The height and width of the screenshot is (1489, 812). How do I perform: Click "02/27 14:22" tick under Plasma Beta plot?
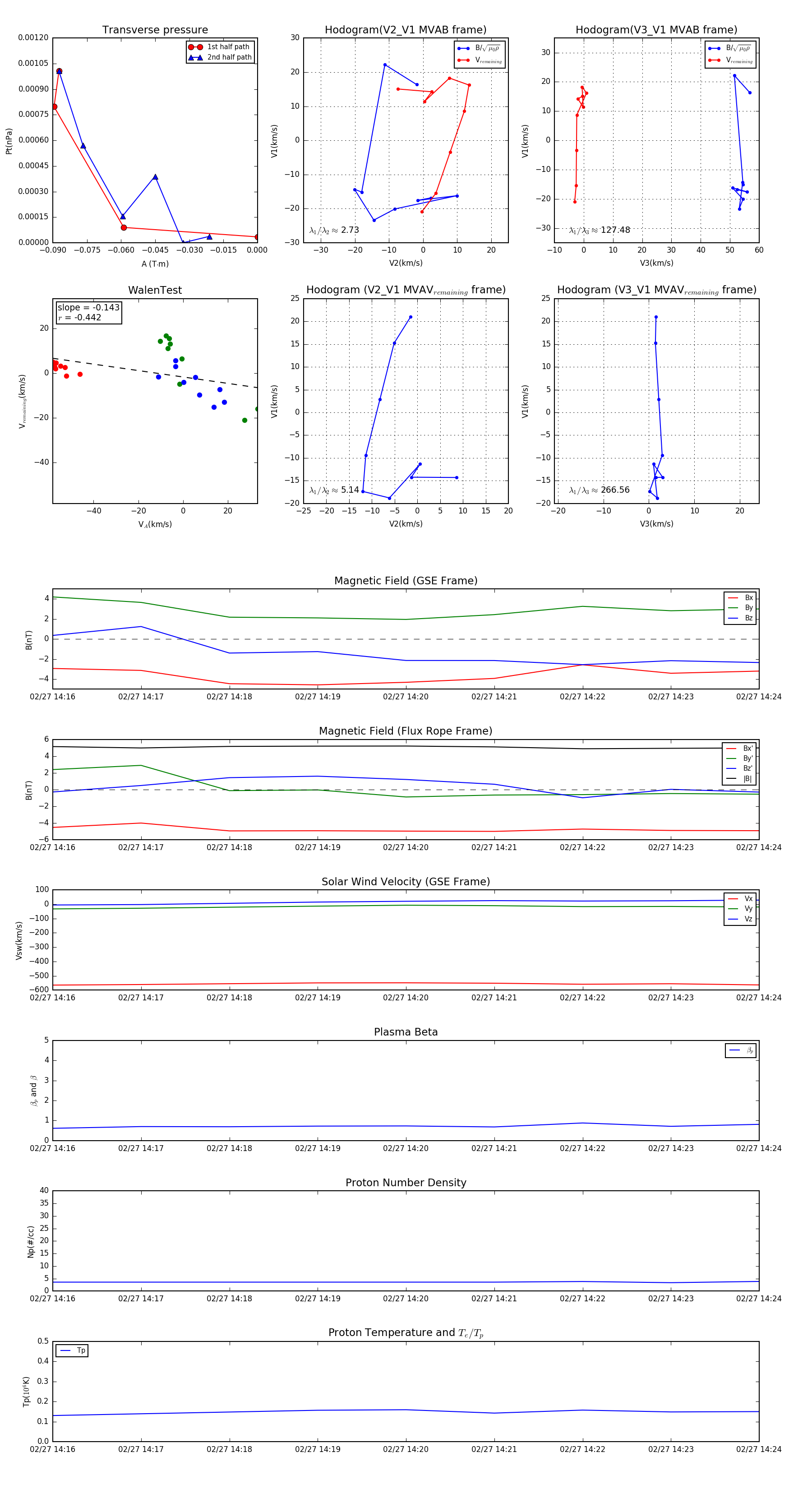pos(582,1148)
